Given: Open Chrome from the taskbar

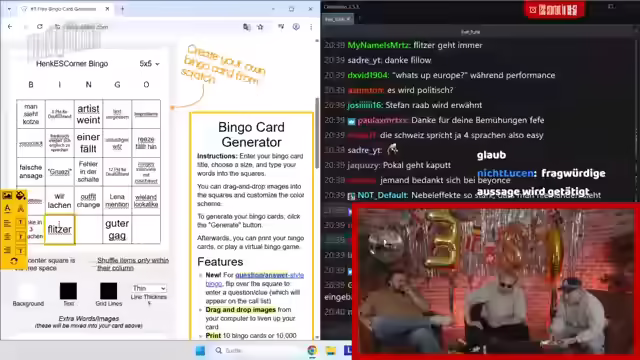Looking at the screenshot, I should tap(312, 351).
